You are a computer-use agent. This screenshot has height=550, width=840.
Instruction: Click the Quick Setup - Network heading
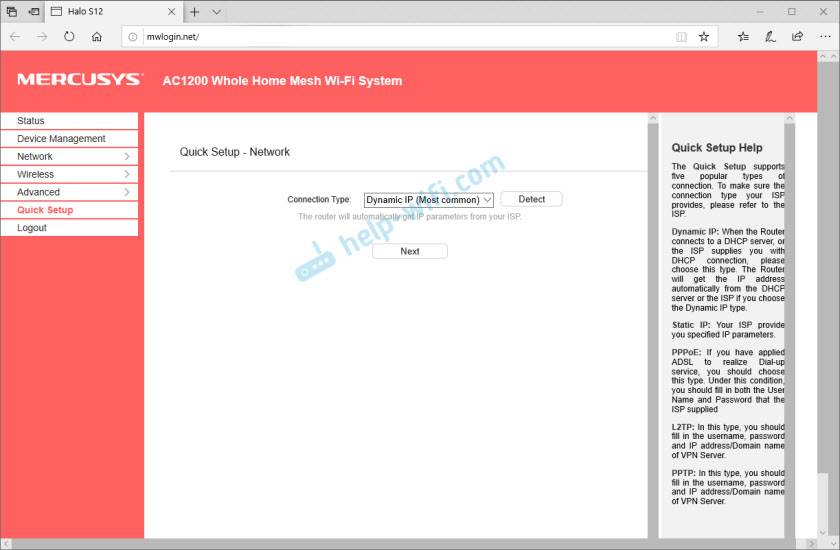[235, 152]
